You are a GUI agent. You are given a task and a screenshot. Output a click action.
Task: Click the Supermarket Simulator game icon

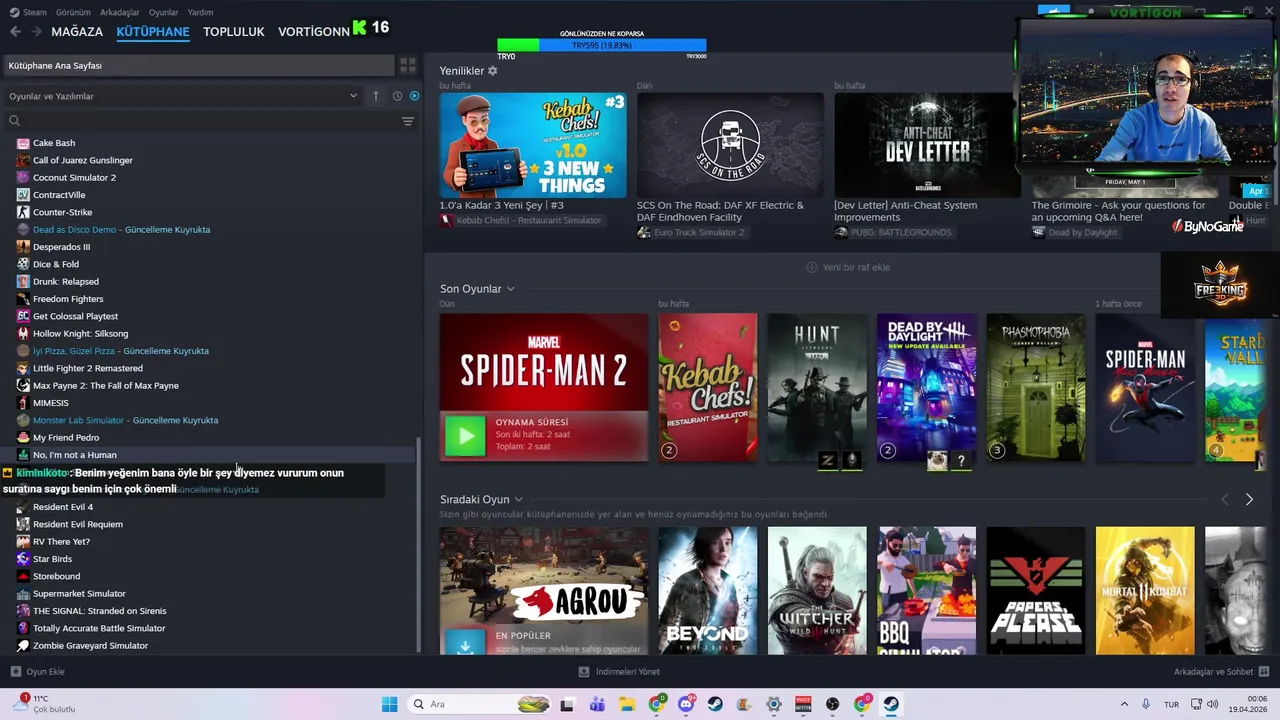tap(23, 593)
